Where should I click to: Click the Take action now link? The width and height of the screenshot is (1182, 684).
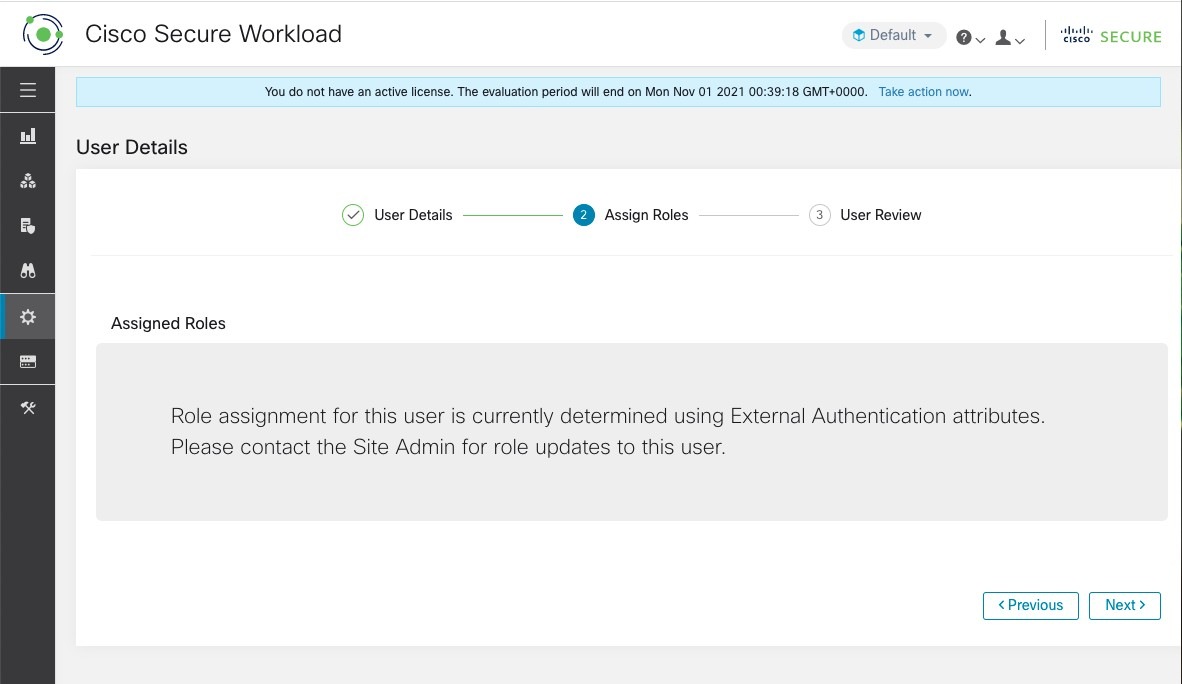pyautogui.click(x=922, y=91)
